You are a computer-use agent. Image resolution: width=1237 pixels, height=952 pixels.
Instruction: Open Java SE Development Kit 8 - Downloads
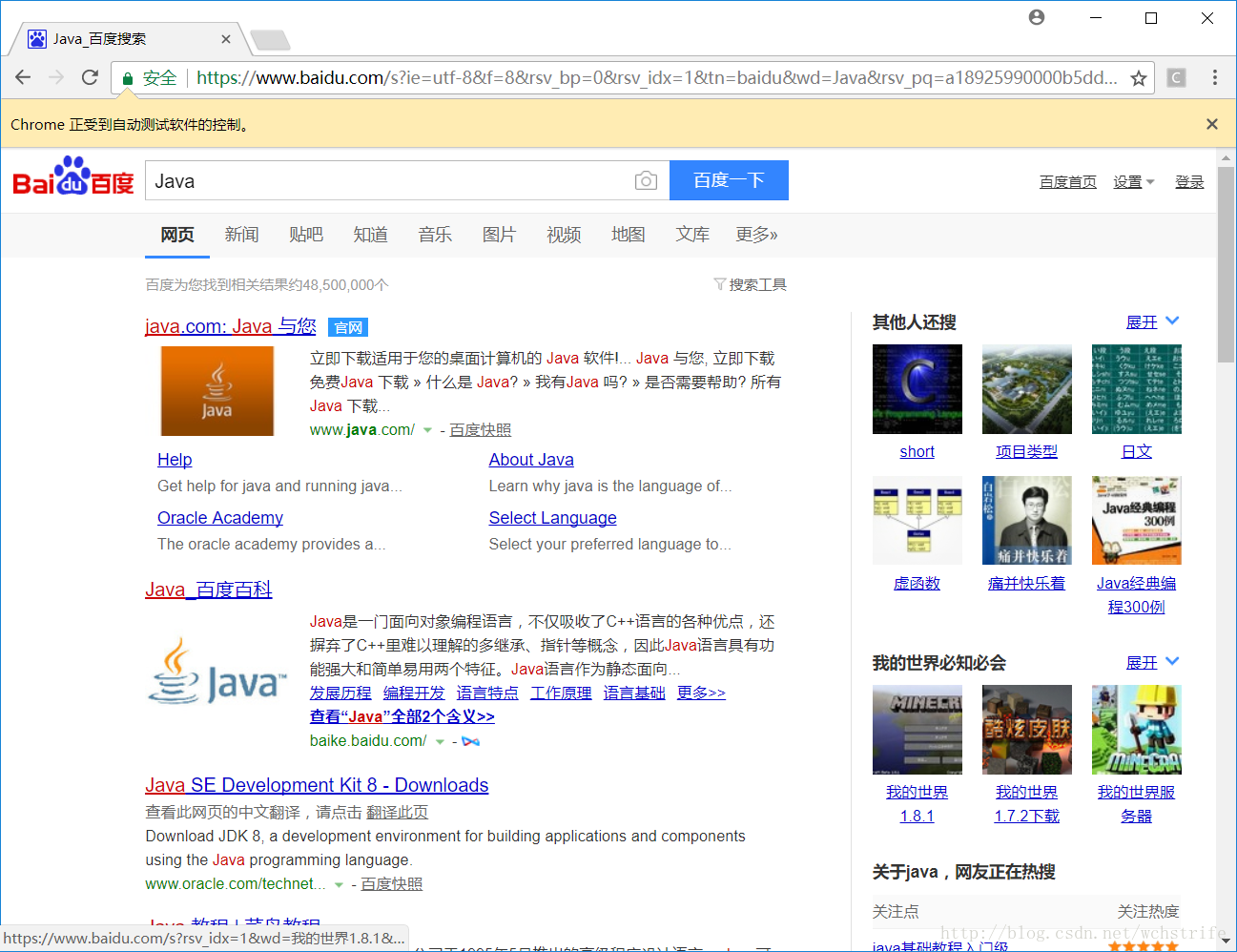(x=317, y=785)
